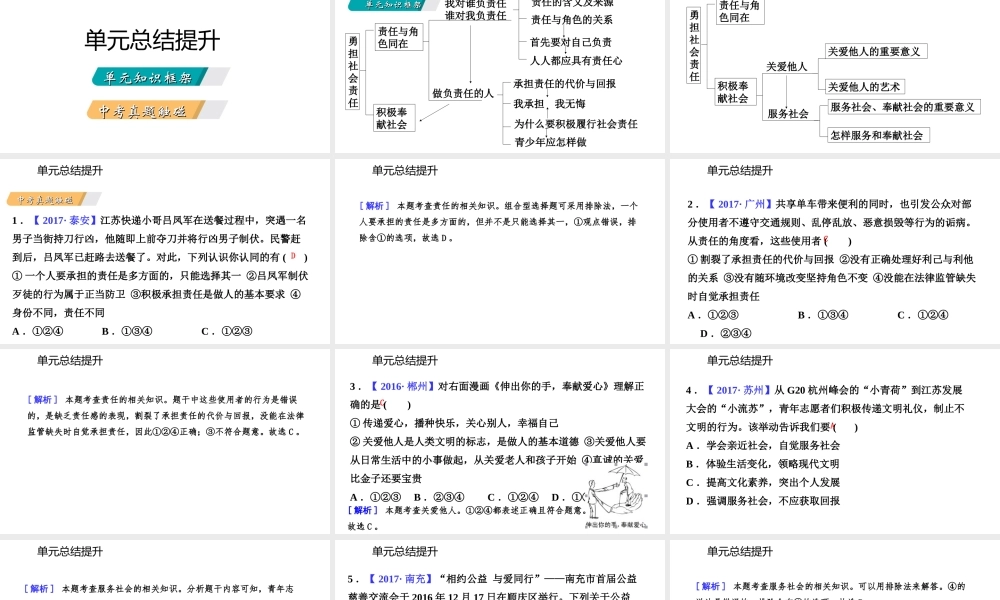Image resolution: width=1000 pixels, height=600 pixels.
Task: Choose option D 强调服务社会，不应获取回报
Action: [x=763, y=501]
